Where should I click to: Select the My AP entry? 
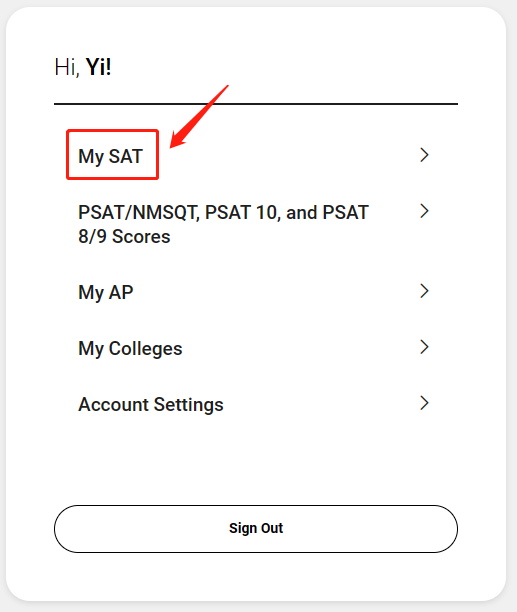(106, 292)
